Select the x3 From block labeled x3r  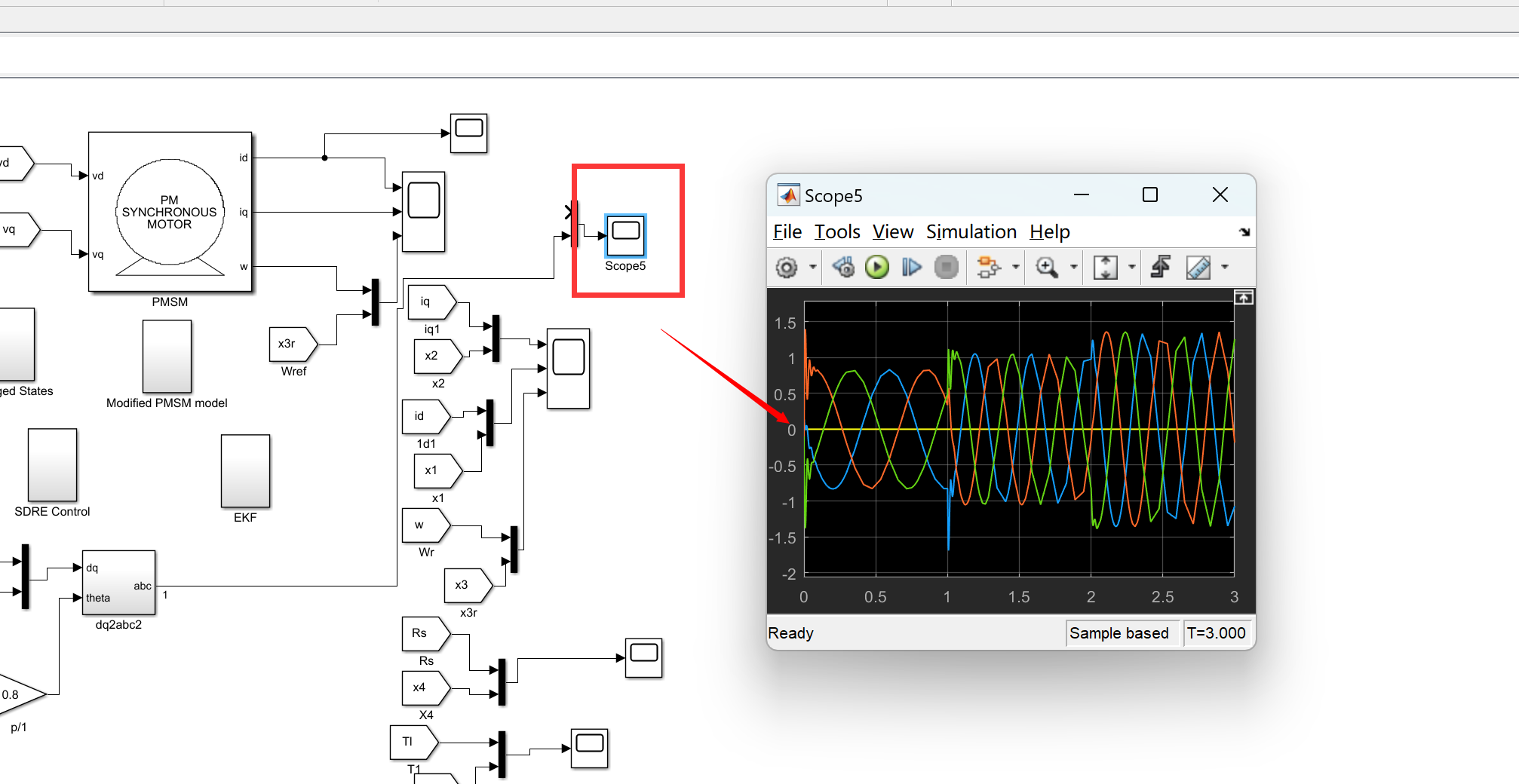point(468,586)
